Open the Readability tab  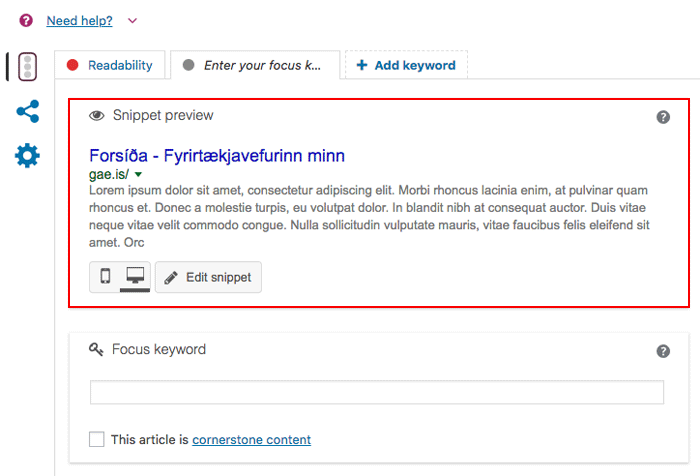[x=110, y=66]
